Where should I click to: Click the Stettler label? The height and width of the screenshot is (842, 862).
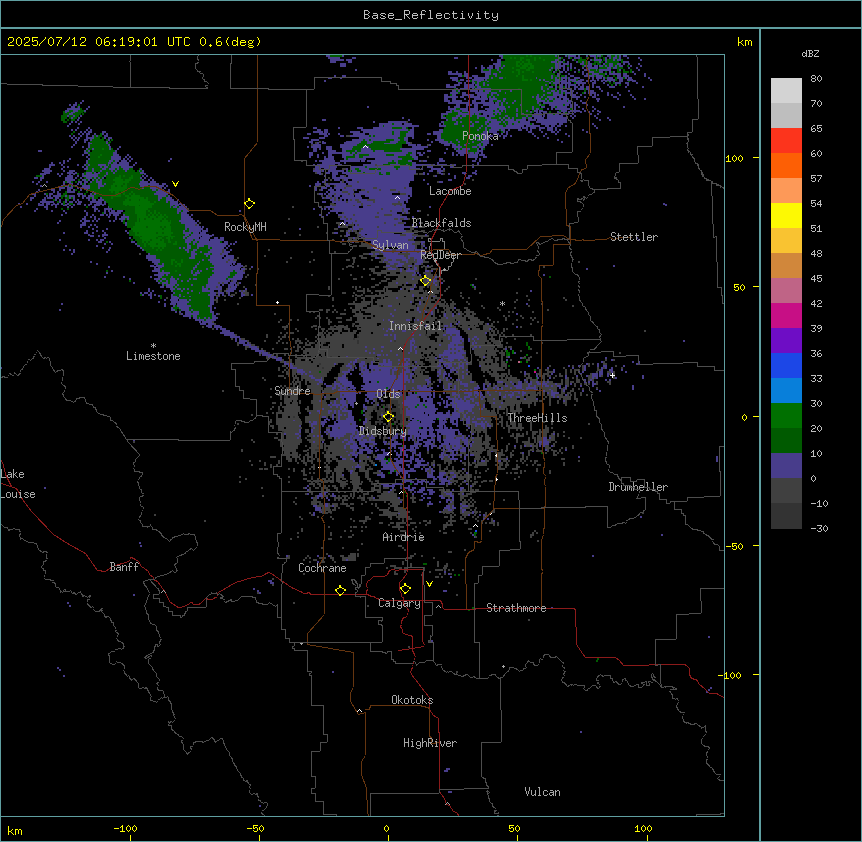point(634,237)
